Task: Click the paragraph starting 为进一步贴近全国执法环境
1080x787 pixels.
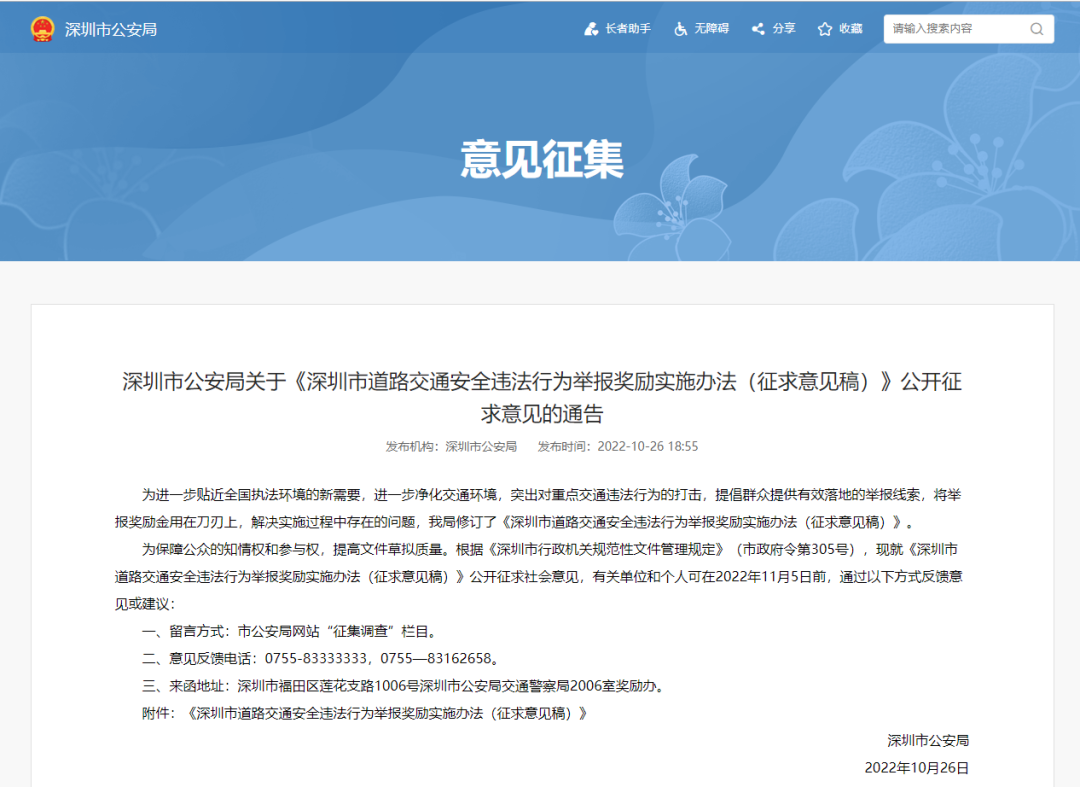Action: 538,508
